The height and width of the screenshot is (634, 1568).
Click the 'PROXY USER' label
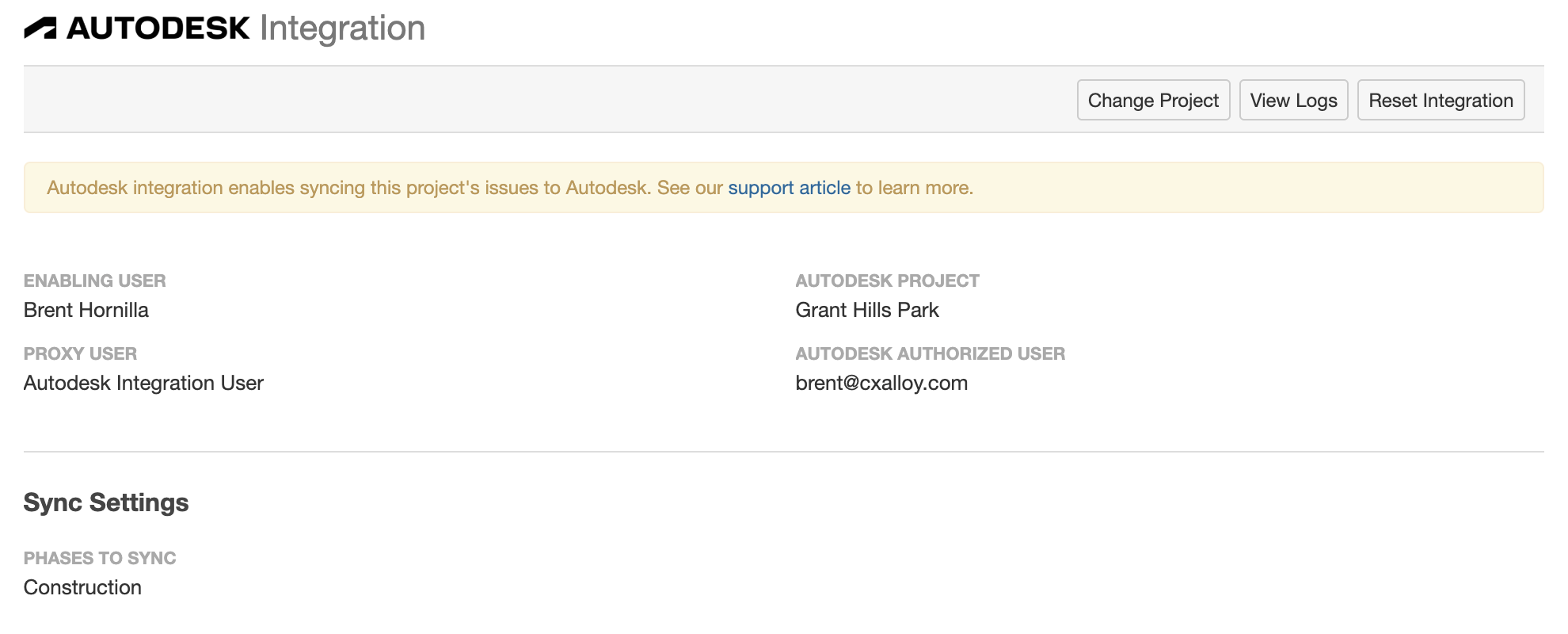(80, 353)
